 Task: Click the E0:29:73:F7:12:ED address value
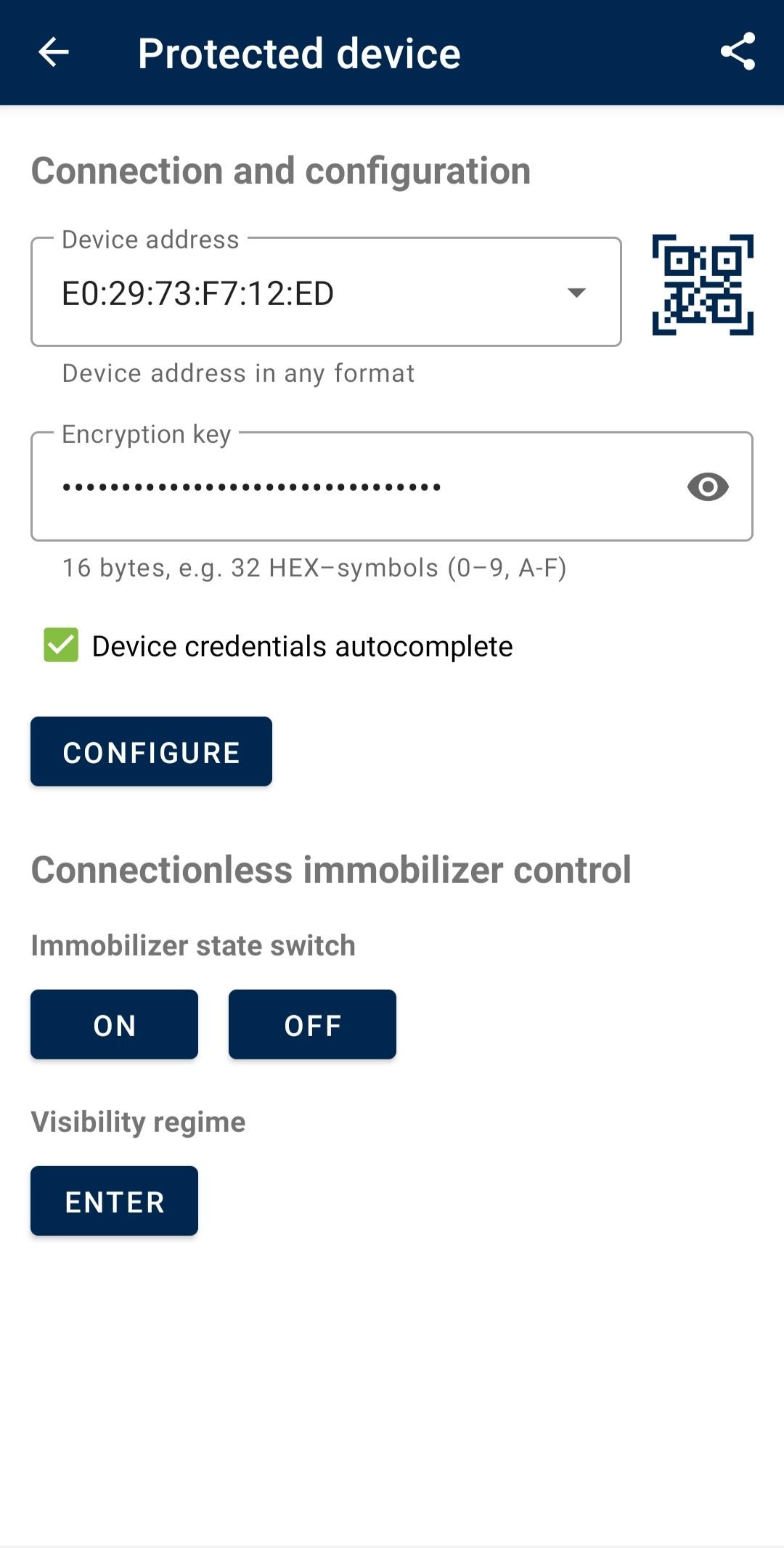click(x=197, y=293)
